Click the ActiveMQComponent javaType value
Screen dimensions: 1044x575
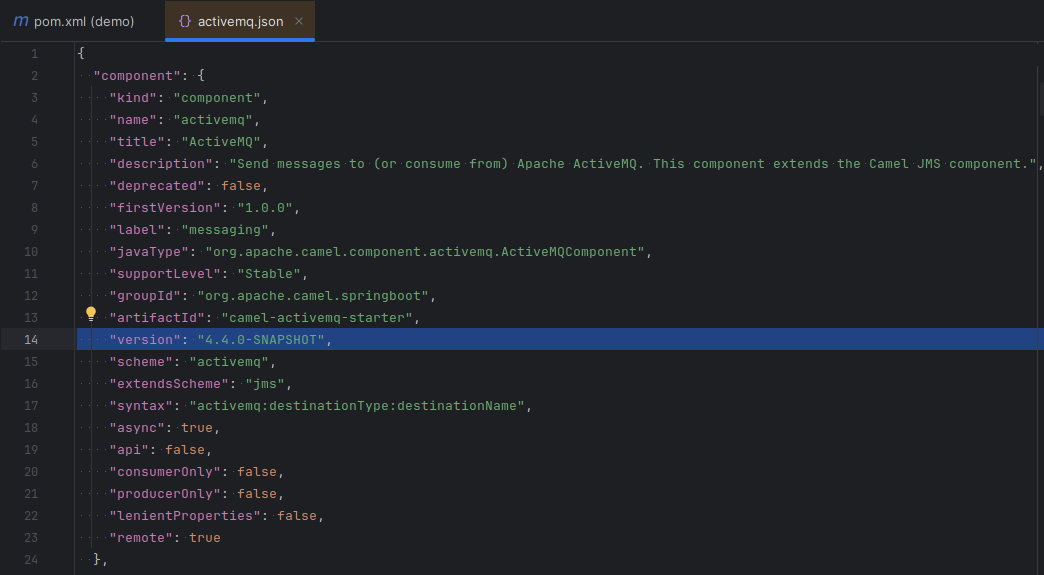tap(427, 251)
